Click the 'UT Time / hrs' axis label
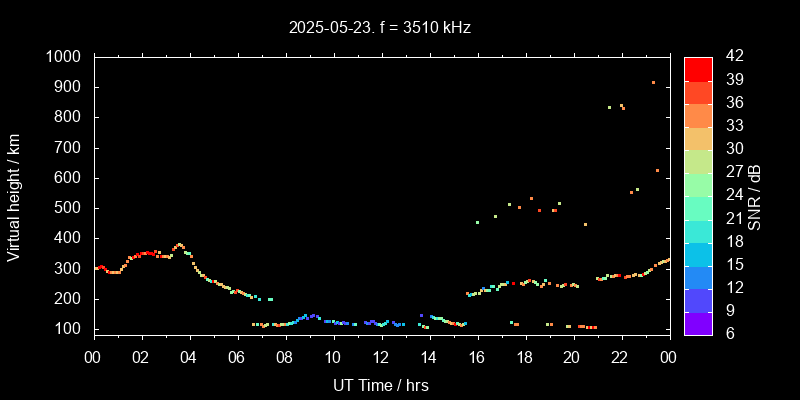The height and width of the screenshot is (400, 800). [381, 384]
